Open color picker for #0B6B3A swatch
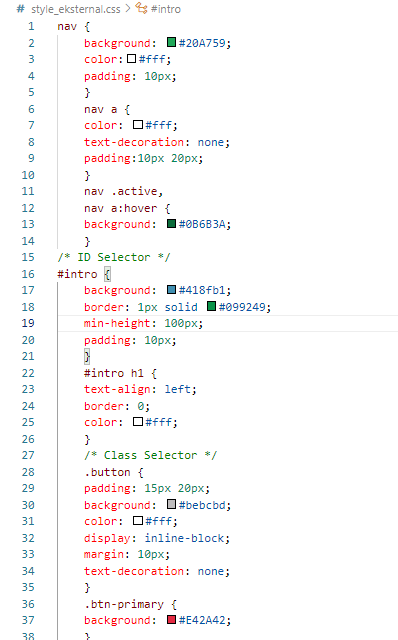The height and width of the screenshot is (640, 398). pyautogui.click(x=171, y=223)
